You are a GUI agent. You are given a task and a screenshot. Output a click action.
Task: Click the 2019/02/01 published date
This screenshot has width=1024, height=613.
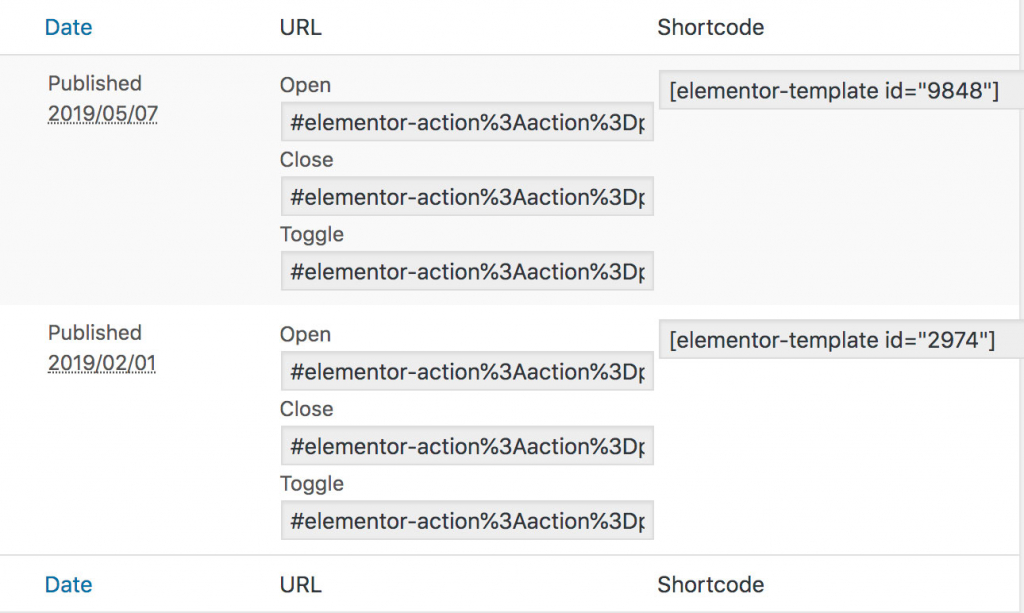(x=102, y=363)
